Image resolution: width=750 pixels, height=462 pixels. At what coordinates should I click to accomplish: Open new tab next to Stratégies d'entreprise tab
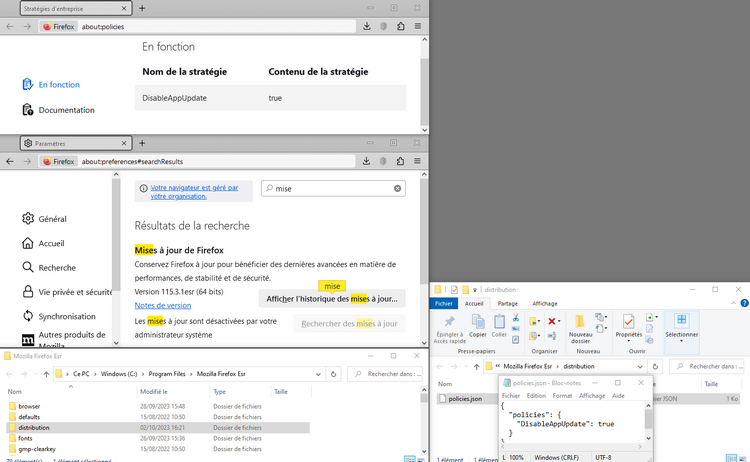142,8
